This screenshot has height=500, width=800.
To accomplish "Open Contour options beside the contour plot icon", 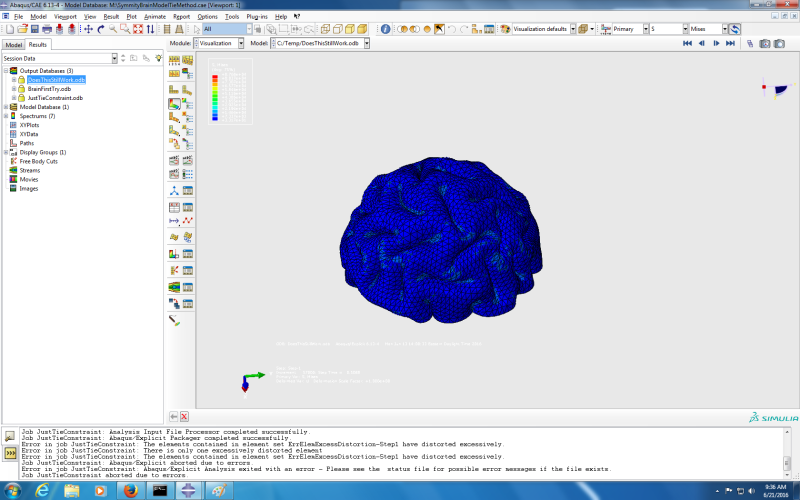I will (x=188, y=104).
